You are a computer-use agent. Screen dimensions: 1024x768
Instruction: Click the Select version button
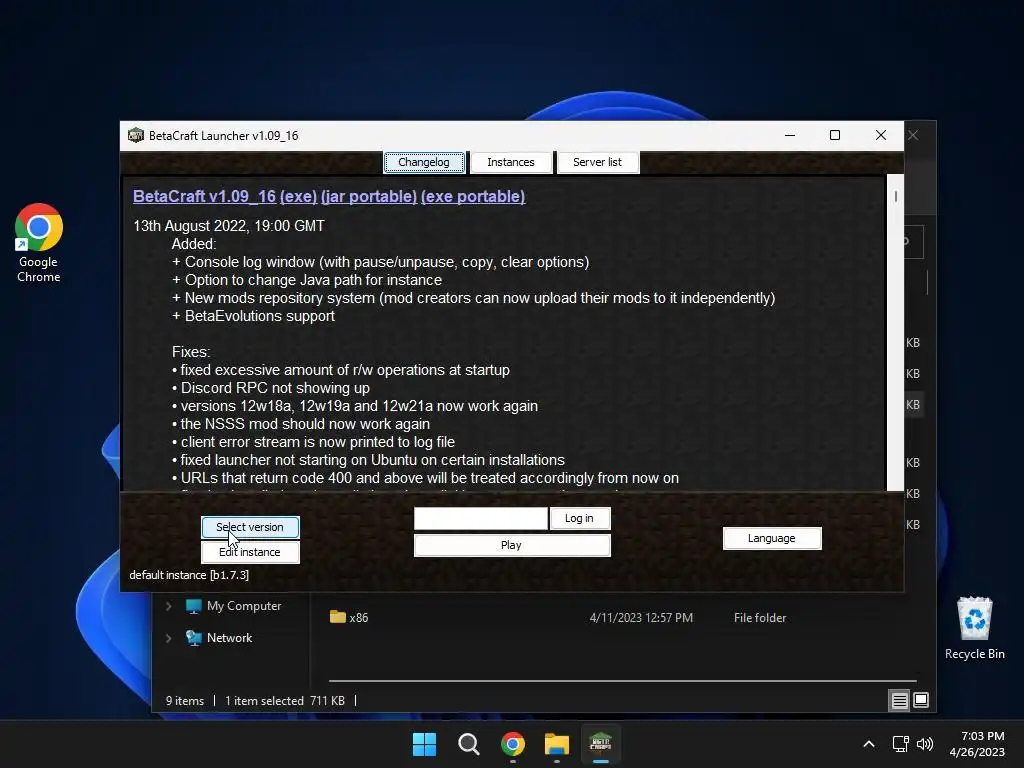tap(250, 527)
